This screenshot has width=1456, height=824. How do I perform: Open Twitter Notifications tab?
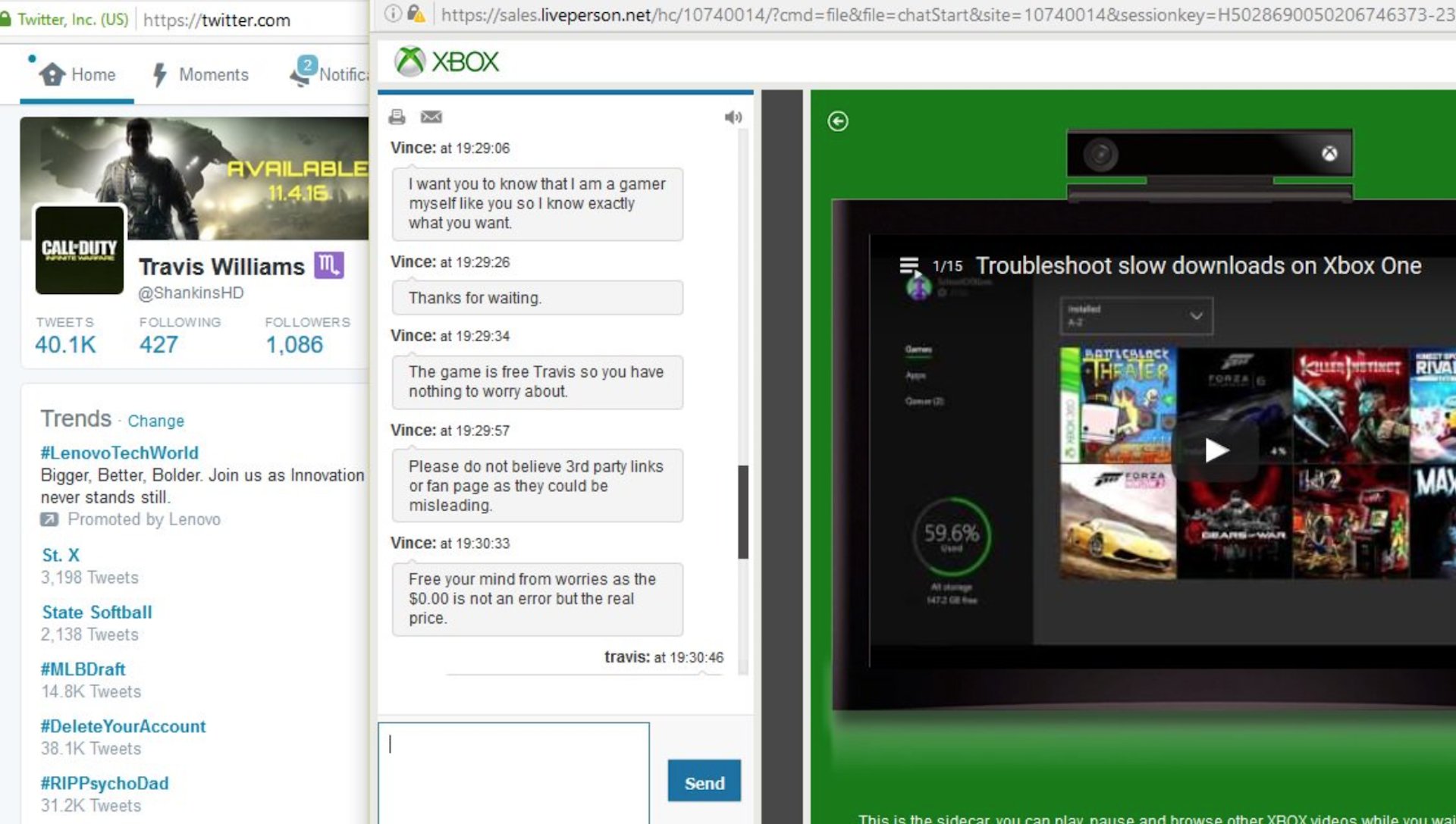point(329,74)
